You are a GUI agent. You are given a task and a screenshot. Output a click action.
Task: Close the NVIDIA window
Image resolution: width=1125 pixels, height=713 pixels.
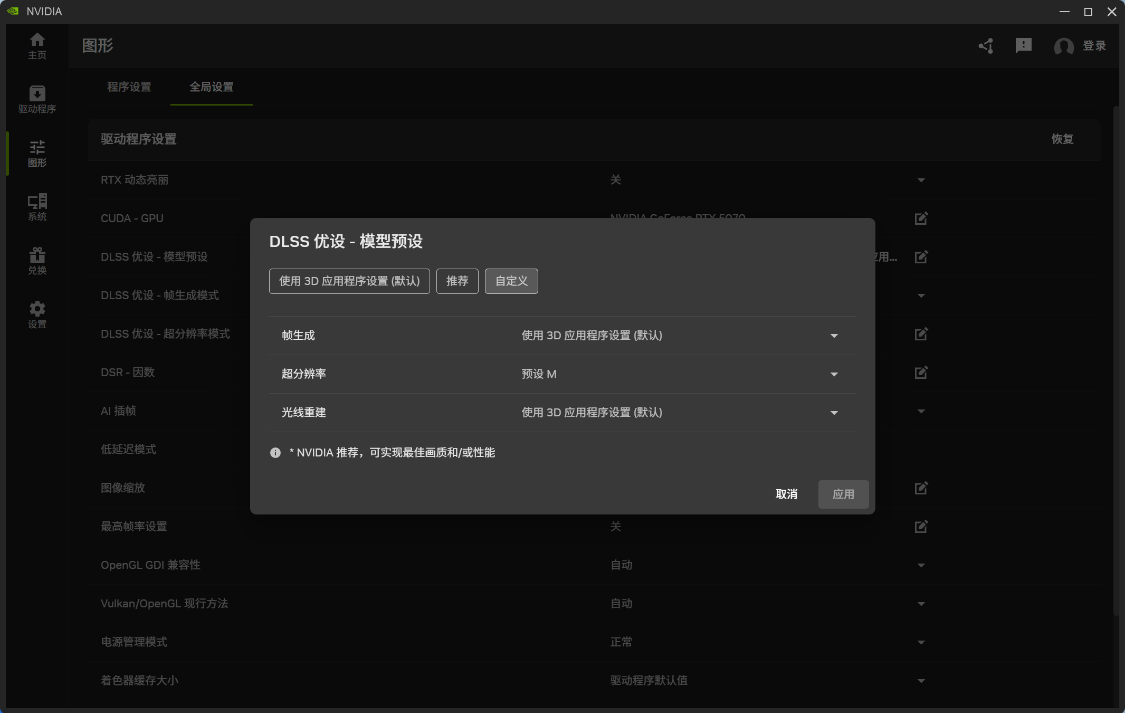tap(1112, 11)
